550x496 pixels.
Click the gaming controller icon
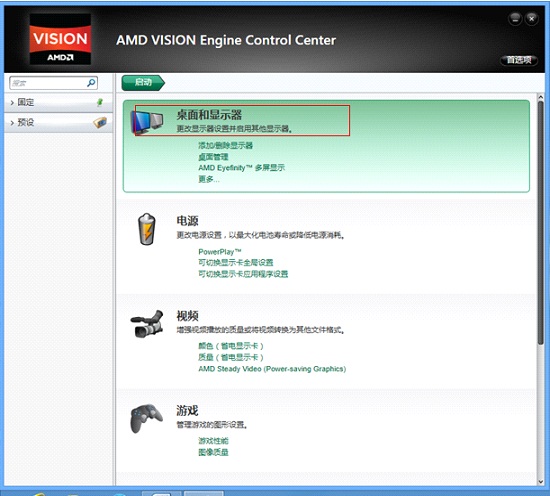[x=147, y=418]
